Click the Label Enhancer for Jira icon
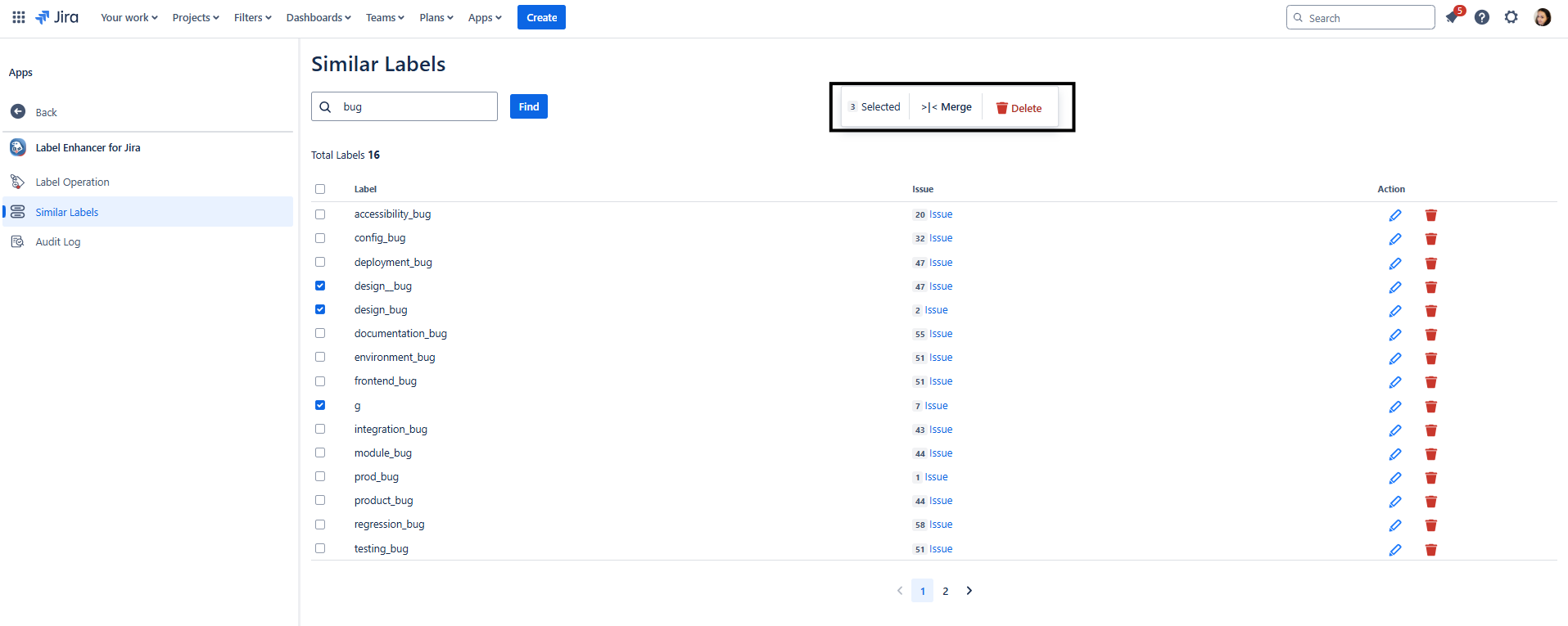Screen dimensions: 1568x626 click(18, 147)
